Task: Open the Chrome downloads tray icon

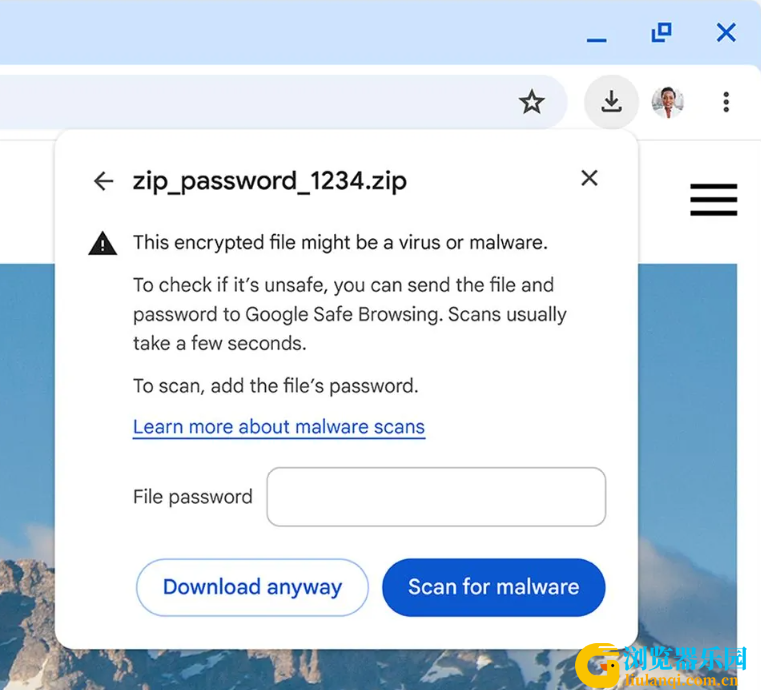Action: (x=611, y=102)
